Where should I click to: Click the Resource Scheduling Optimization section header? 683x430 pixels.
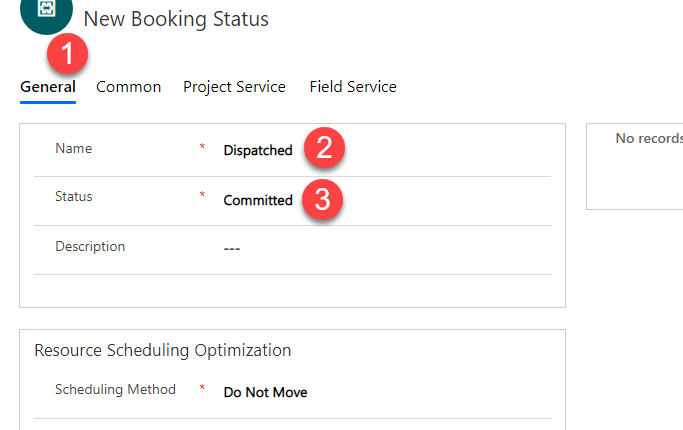coord(162,350)
